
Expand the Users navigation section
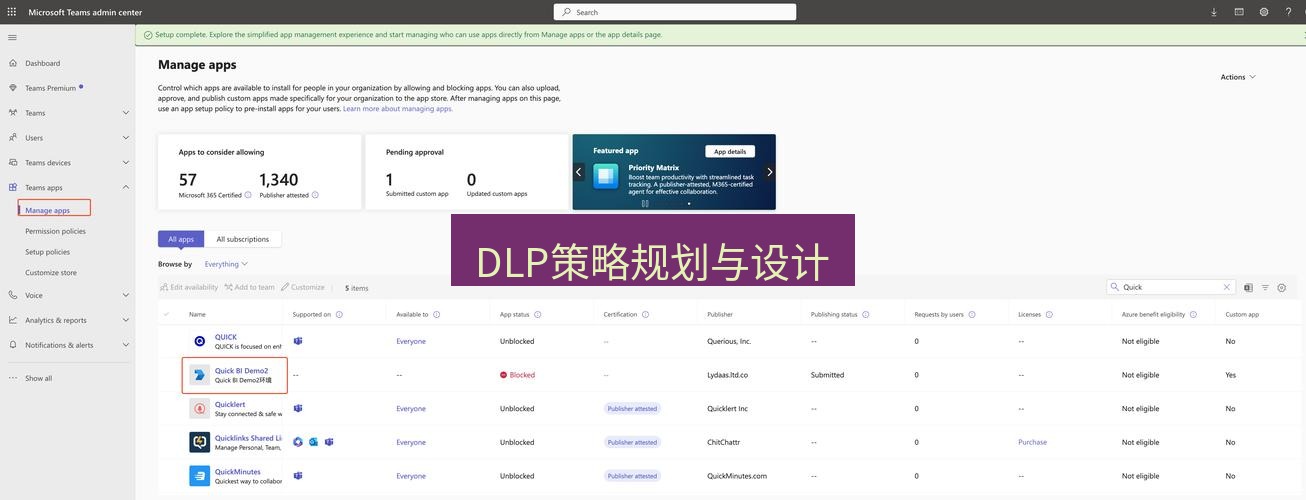click(x=126, y=138)
